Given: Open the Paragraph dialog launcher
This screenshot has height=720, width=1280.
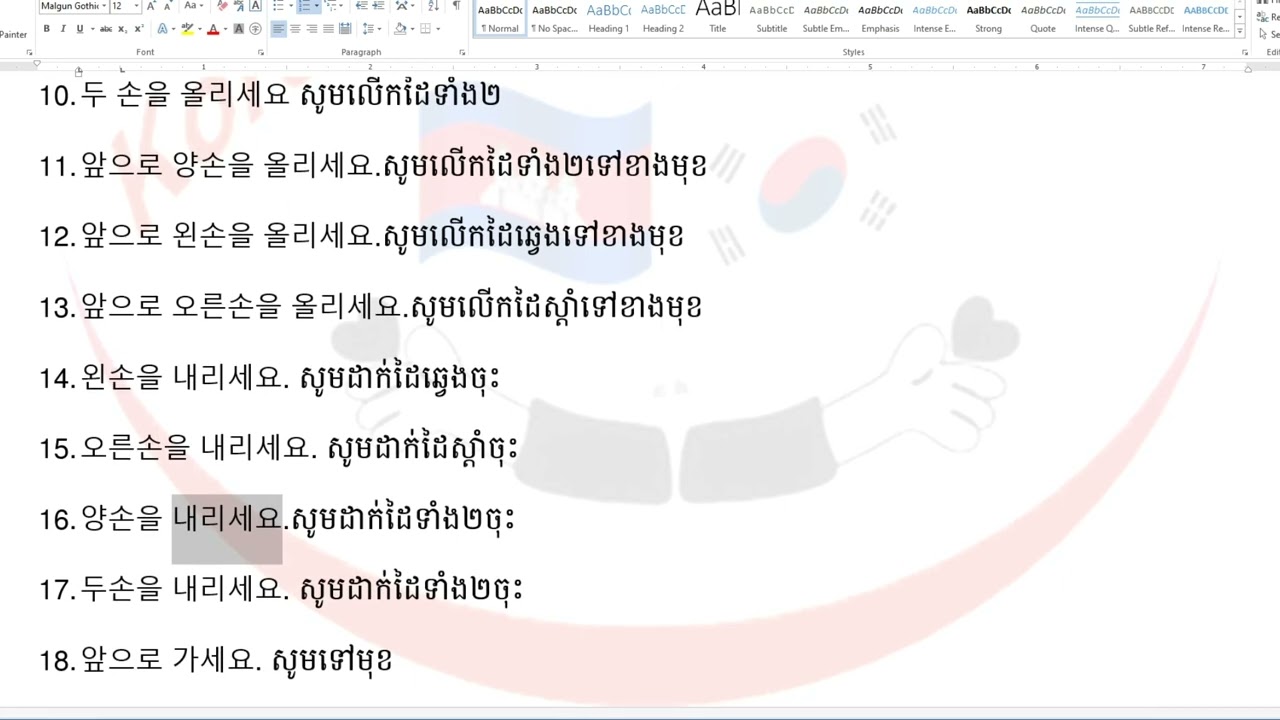Looking at the screenshot, I should [x=462, y=52].
